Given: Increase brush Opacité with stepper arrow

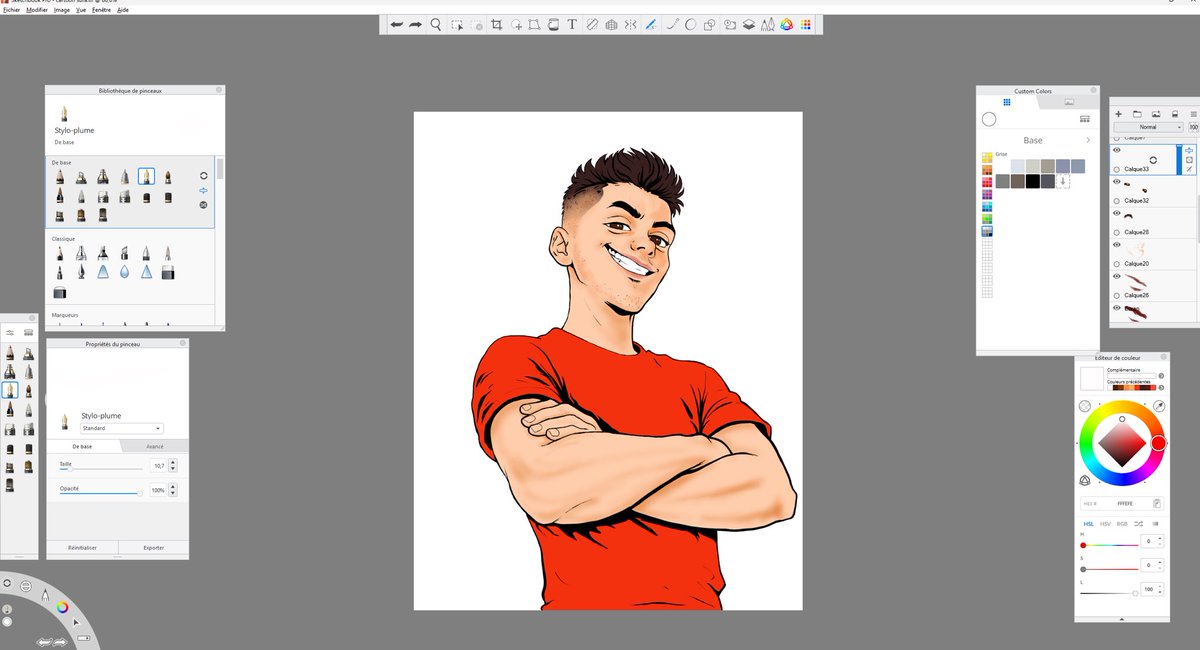Looking at the screenshot, I should [173, 487].
